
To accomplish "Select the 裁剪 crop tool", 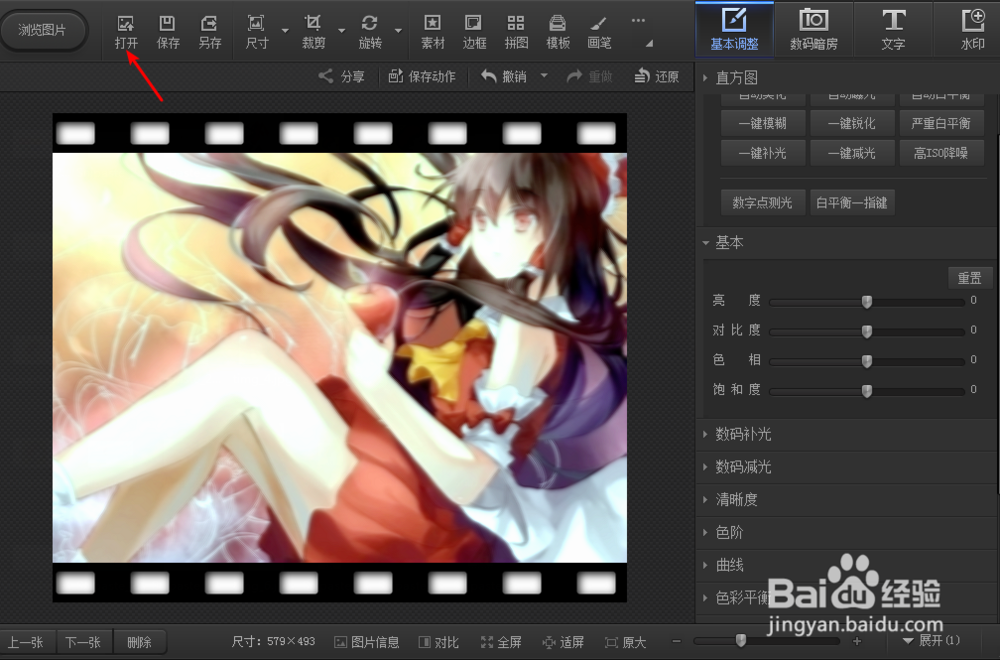I will (313, 33).
